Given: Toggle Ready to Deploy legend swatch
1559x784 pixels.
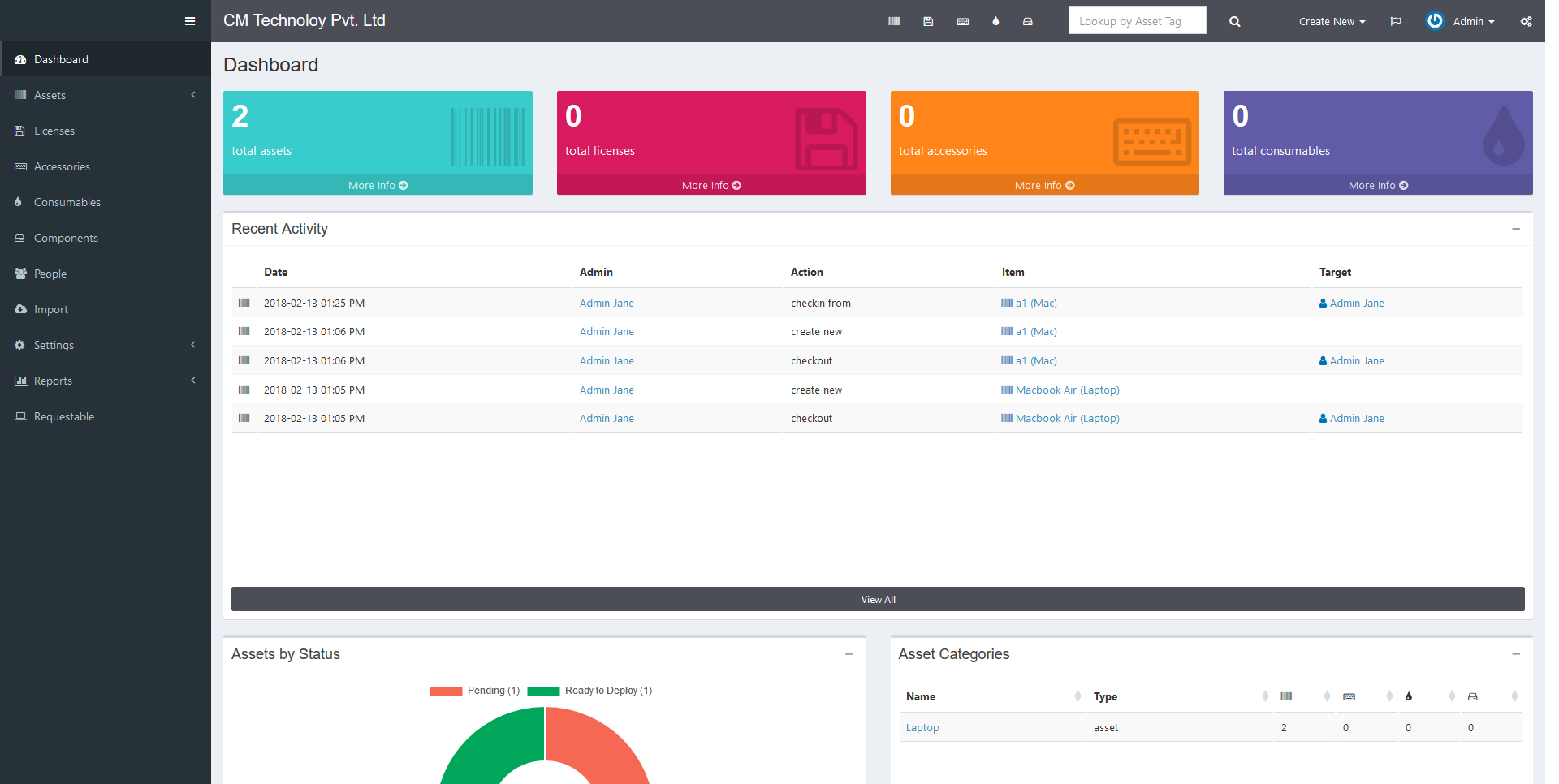Looking at the screenshot, I should 543,691.
